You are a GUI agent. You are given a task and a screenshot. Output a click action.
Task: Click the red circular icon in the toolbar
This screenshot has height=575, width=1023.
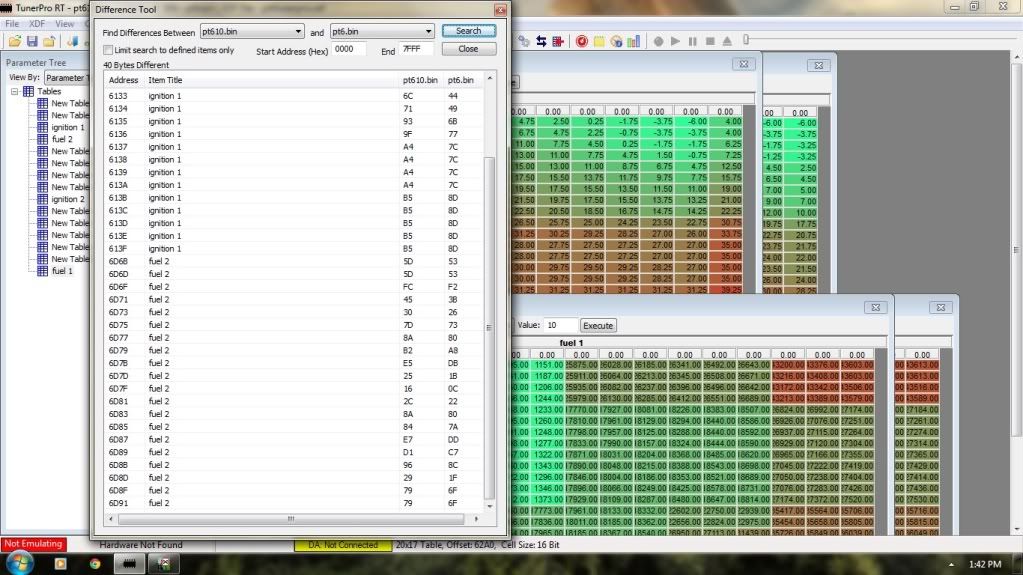(x=581, y=41)
